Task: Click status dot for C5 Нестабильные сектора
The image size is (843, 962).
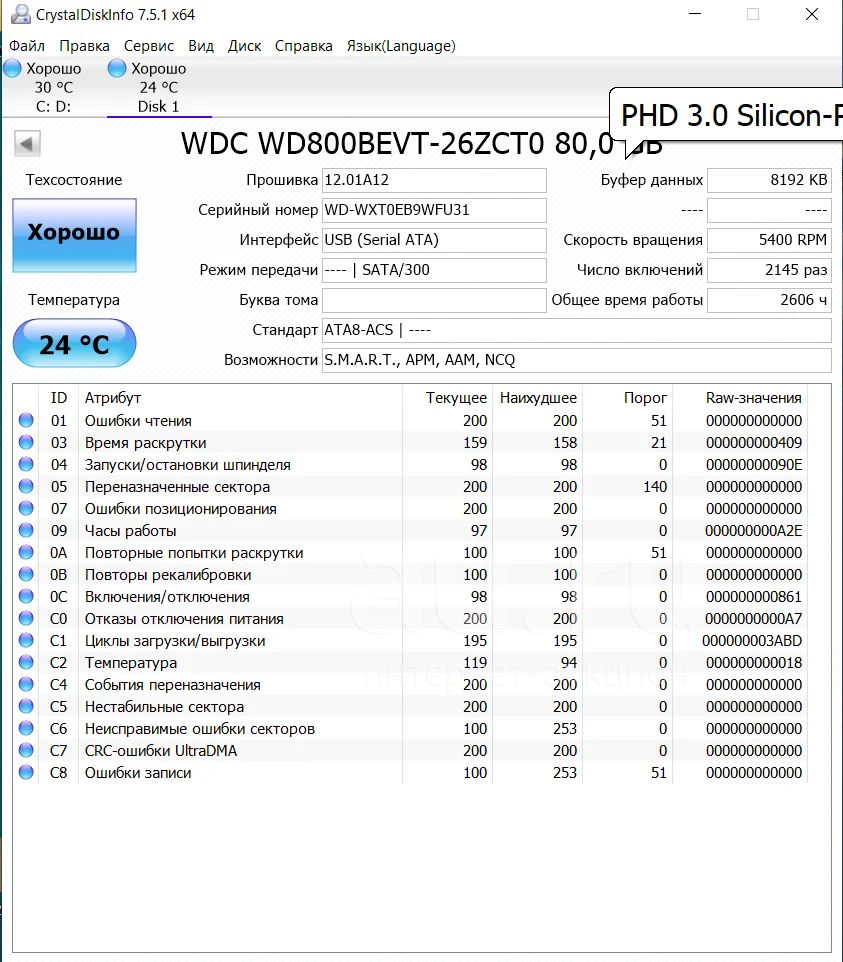Action: 26,706
